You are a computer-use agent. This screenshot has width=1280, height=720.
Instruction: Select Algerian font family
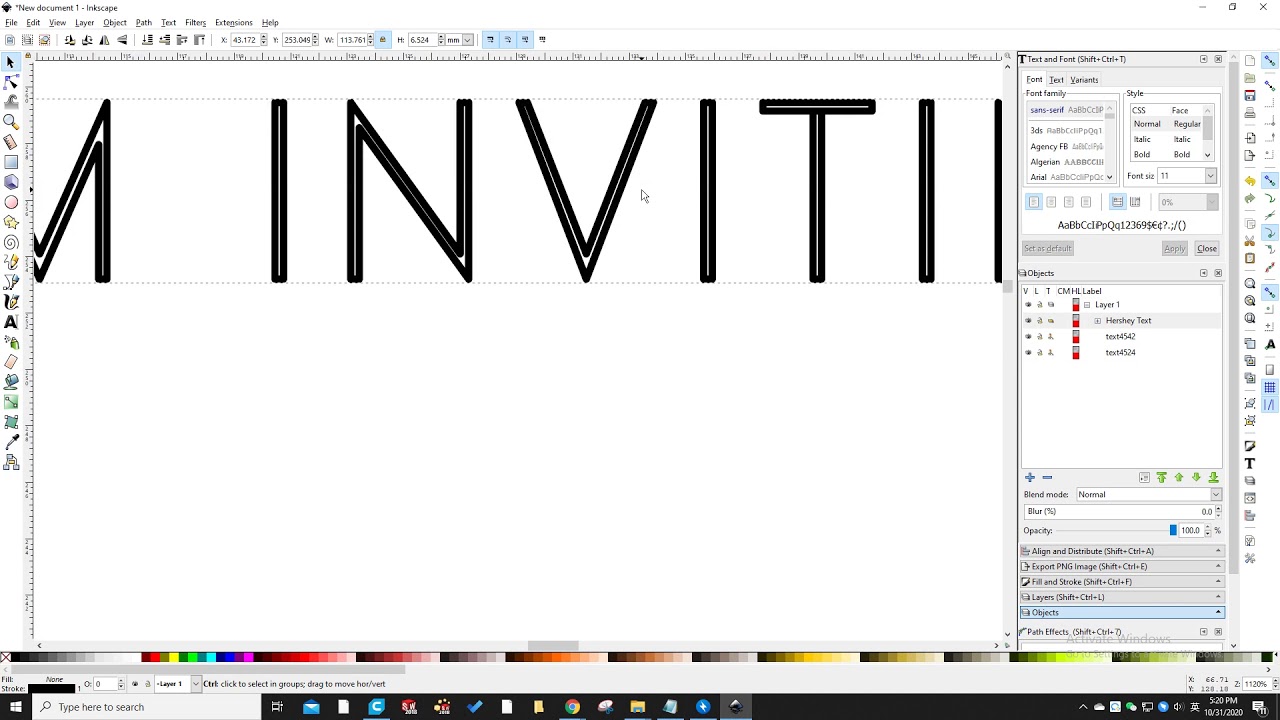[1068, 162]
